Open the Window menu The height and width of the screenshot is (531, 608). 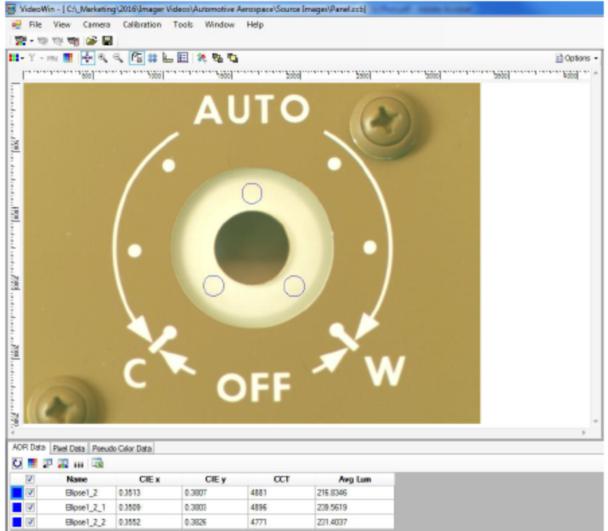point(219,24)
